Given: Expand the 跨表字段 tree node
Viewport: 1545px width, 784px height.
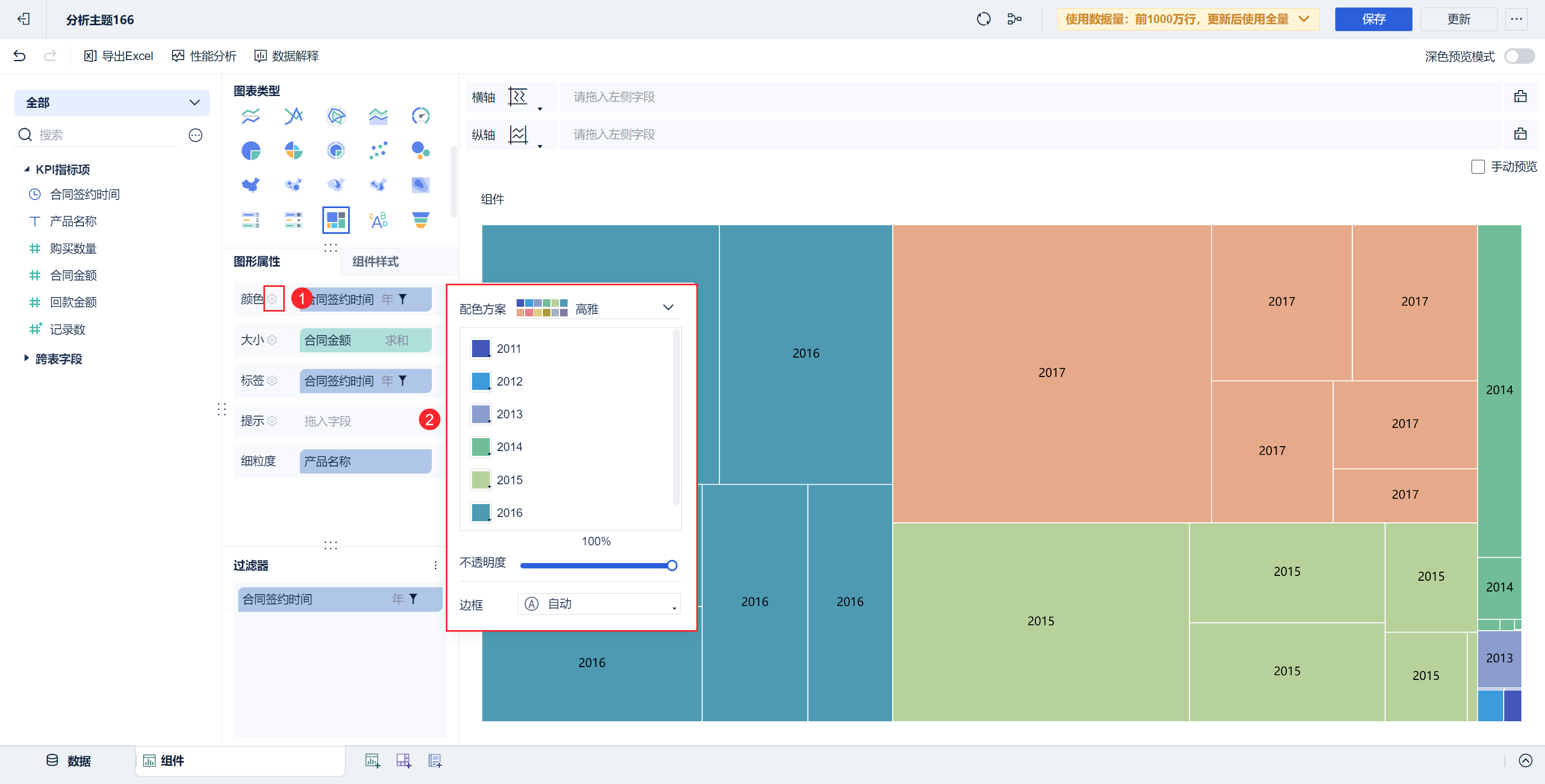Looking at the screenshot, I should [x=26, y=358].
